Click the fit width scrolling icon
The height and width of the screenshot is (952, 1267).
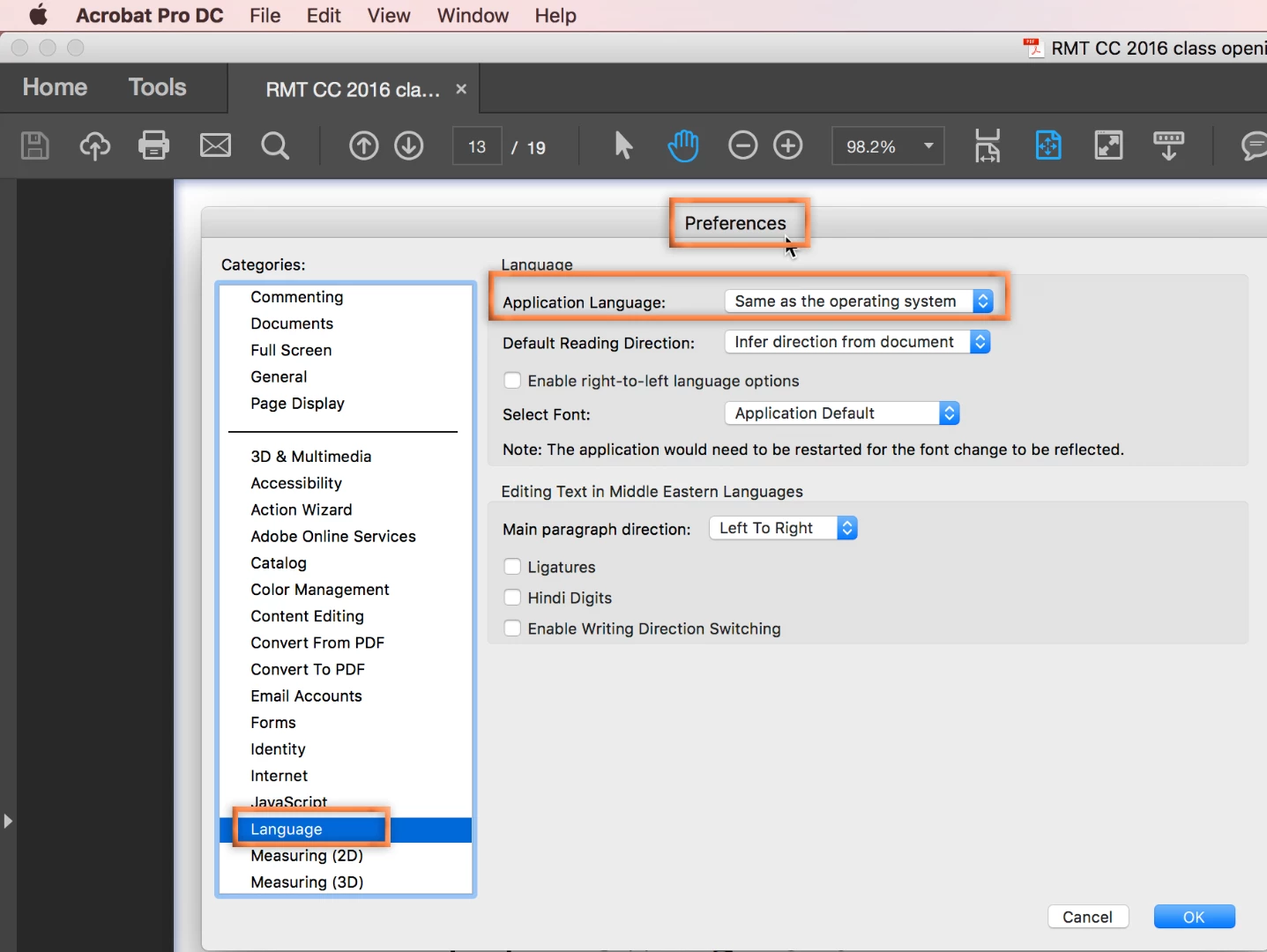[988, 145]
